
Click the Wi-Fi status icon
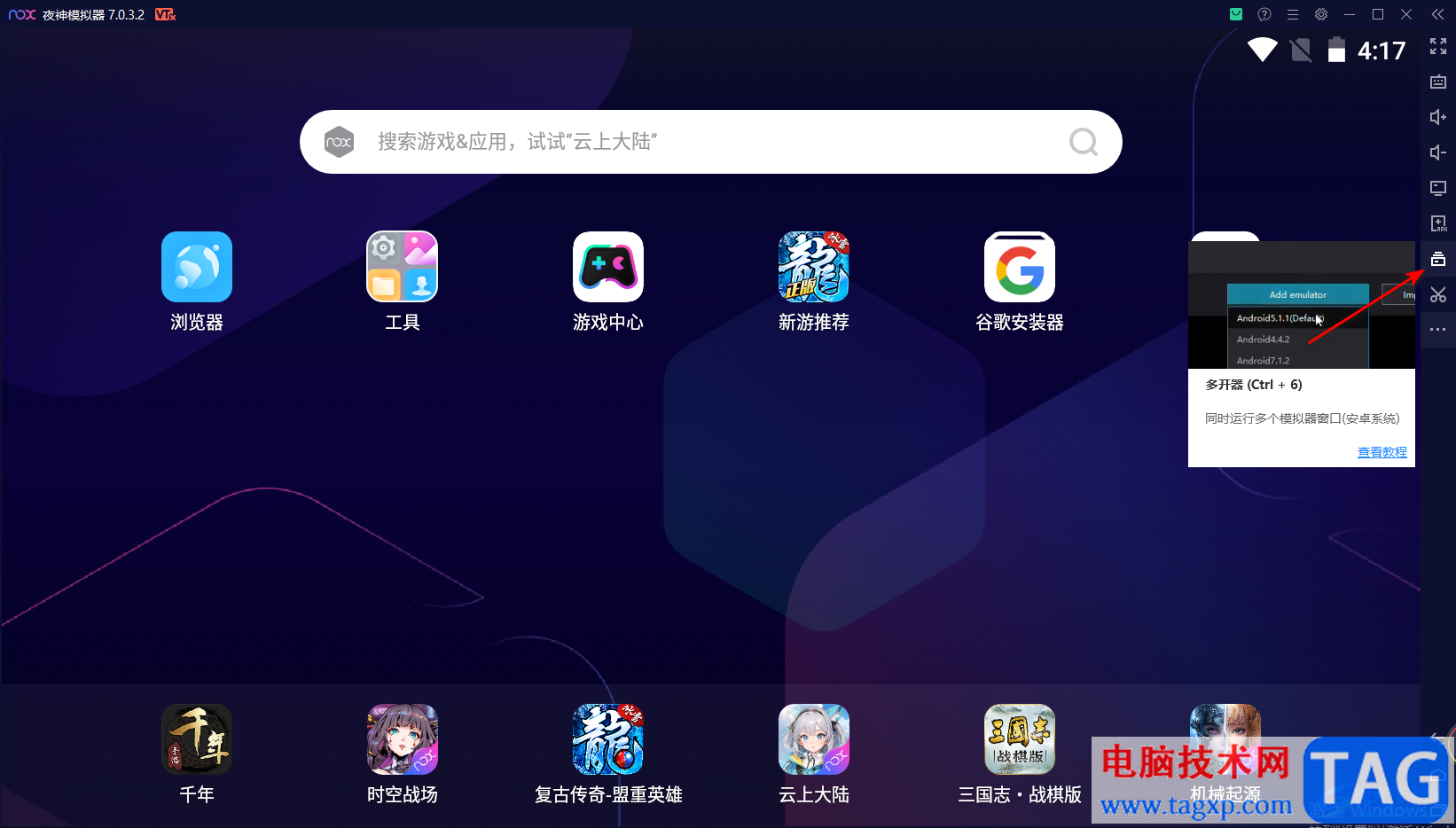tap(1263, 50)
